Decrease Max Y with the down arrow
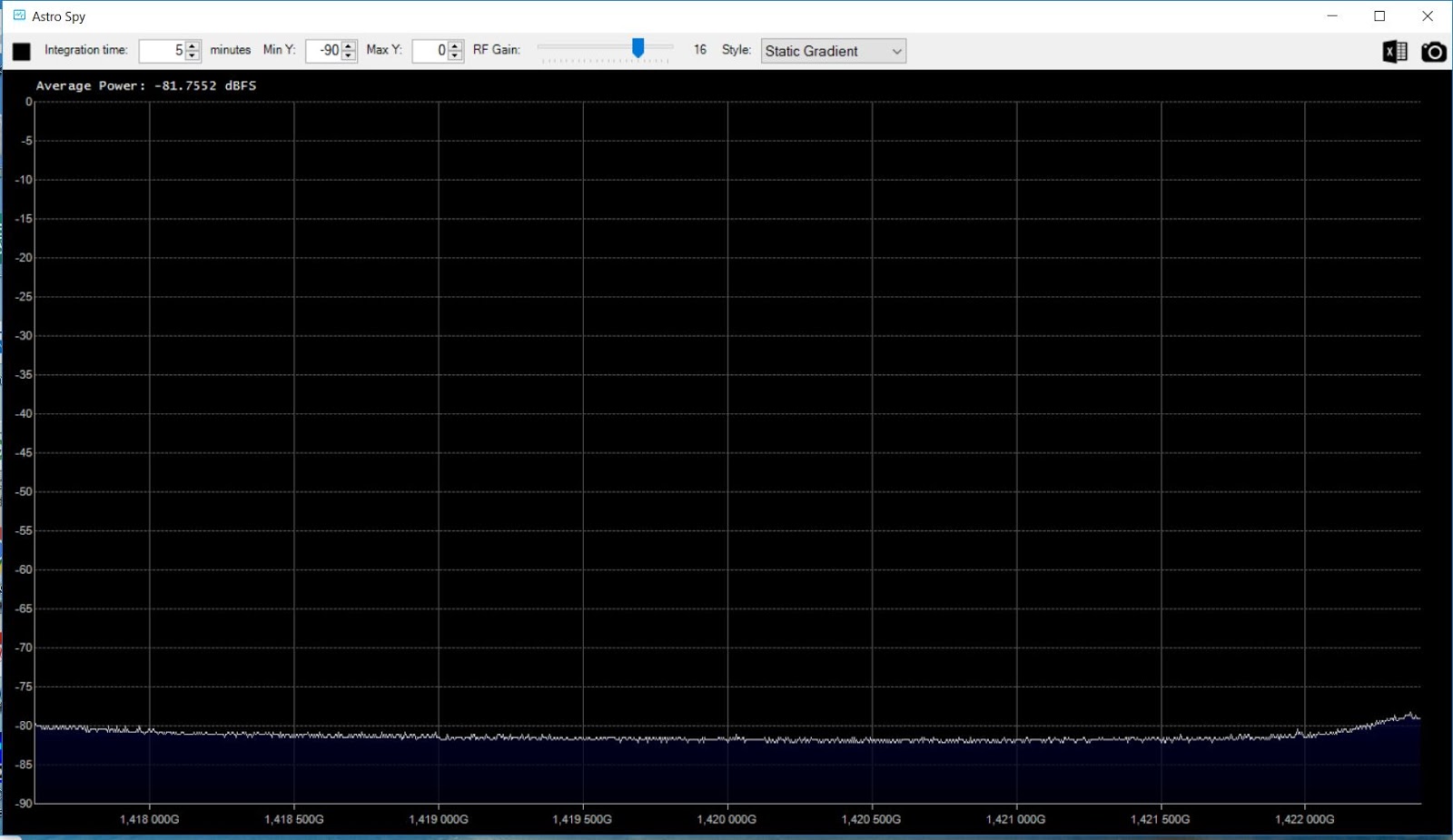The width and height of the screenshot is (1453, 840). [x=456, y=56]
